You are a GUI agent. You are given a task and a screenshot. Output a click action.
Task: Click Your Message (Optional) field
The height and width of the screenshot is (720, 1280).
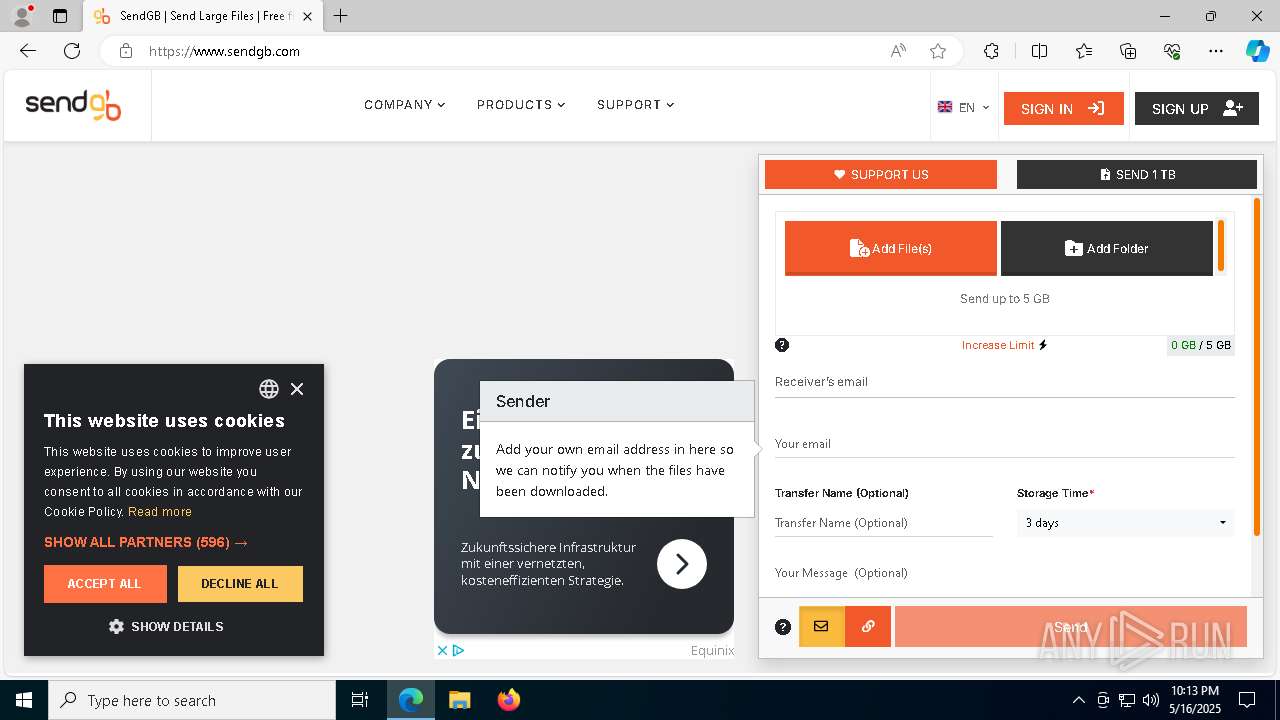click(x=1005, y=573)
